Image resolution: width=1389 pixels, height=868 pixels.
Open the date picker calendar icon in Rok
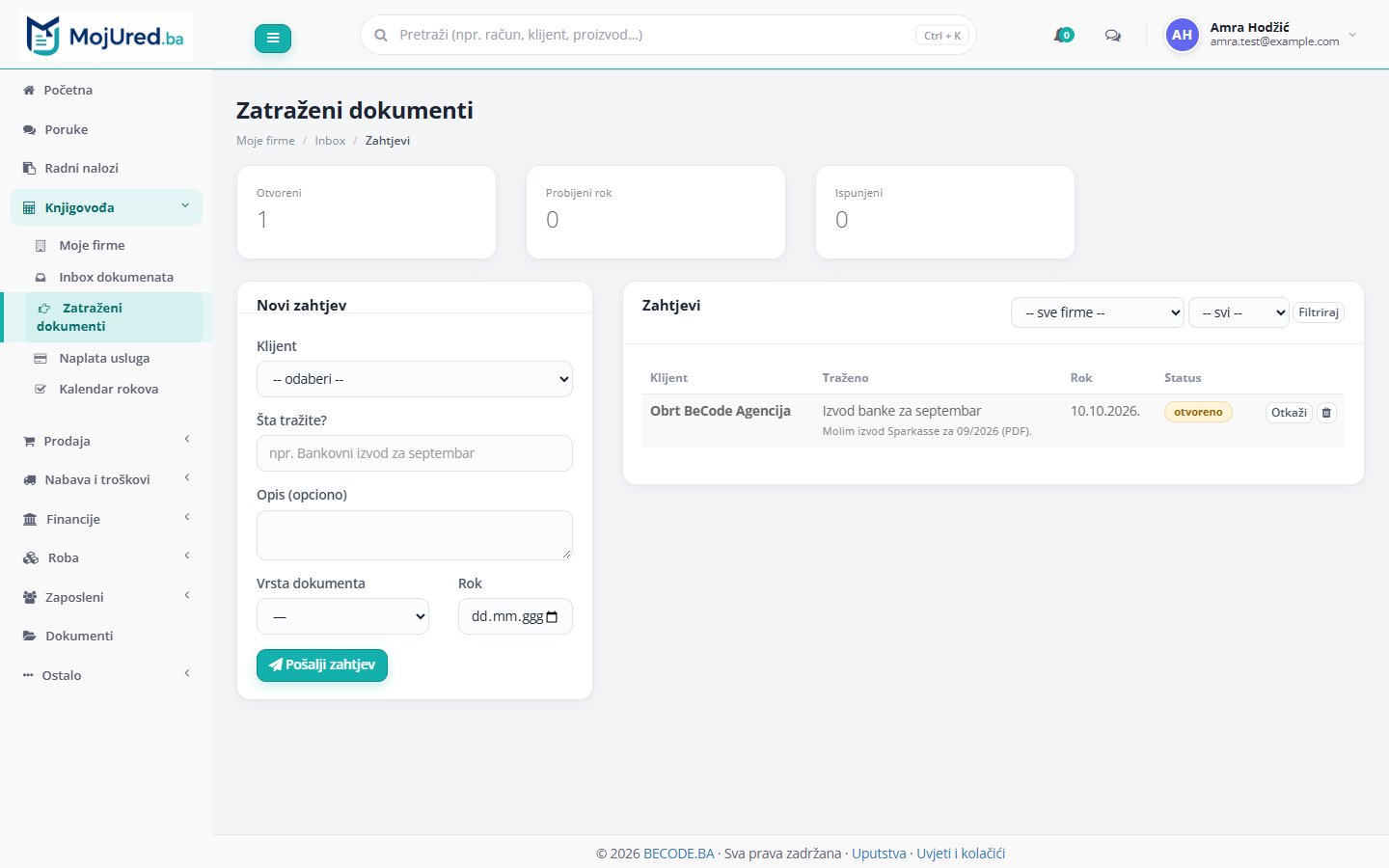pos(552,617)
